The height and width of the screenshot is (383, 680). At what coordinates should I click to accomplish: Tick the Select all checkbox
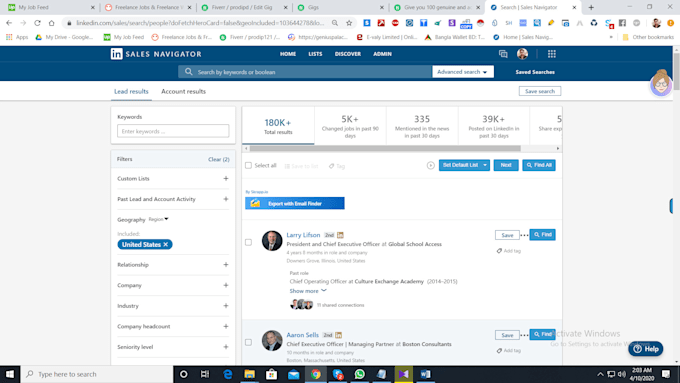tap(248, 165)
